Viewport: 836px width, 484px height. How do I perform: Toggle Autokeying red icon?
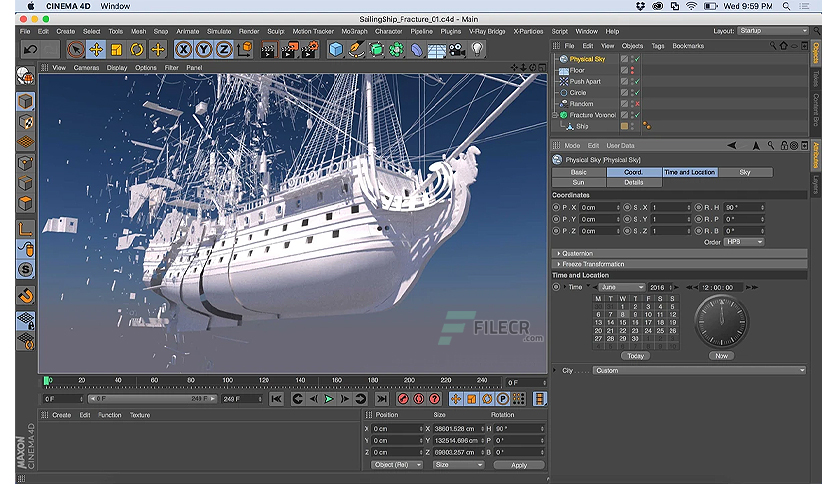tap(419, 399)
